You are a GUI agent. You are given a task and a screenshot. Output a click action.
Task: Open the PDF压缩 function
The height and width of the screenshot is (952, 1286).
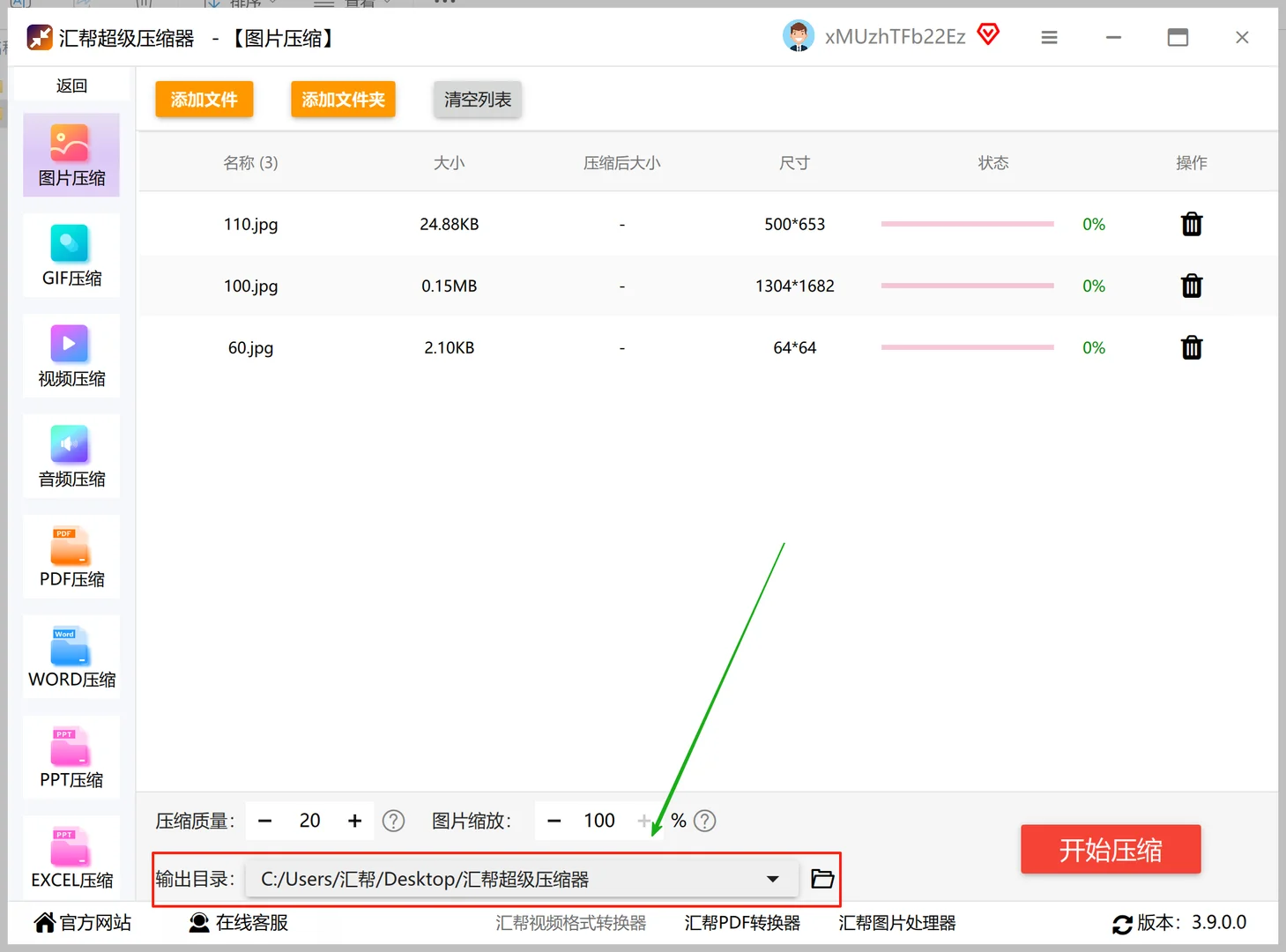71,555
